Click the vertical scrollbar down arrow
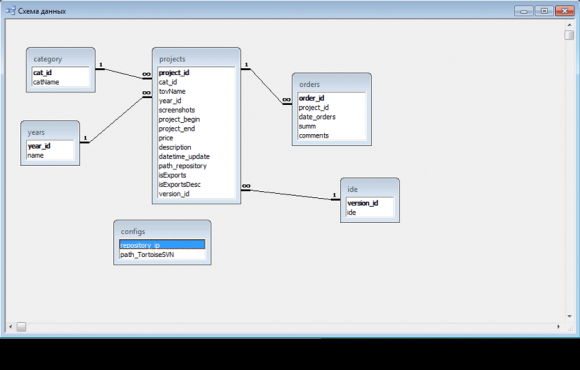 [569, 316]
